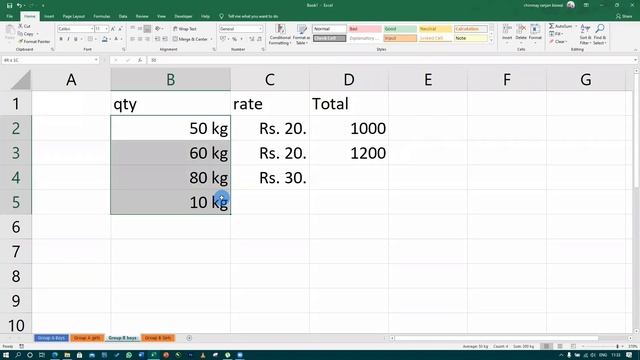This screenshot has width=640, height=360.
Task: Toggle Merge & Center
Action: pos(190,39)
